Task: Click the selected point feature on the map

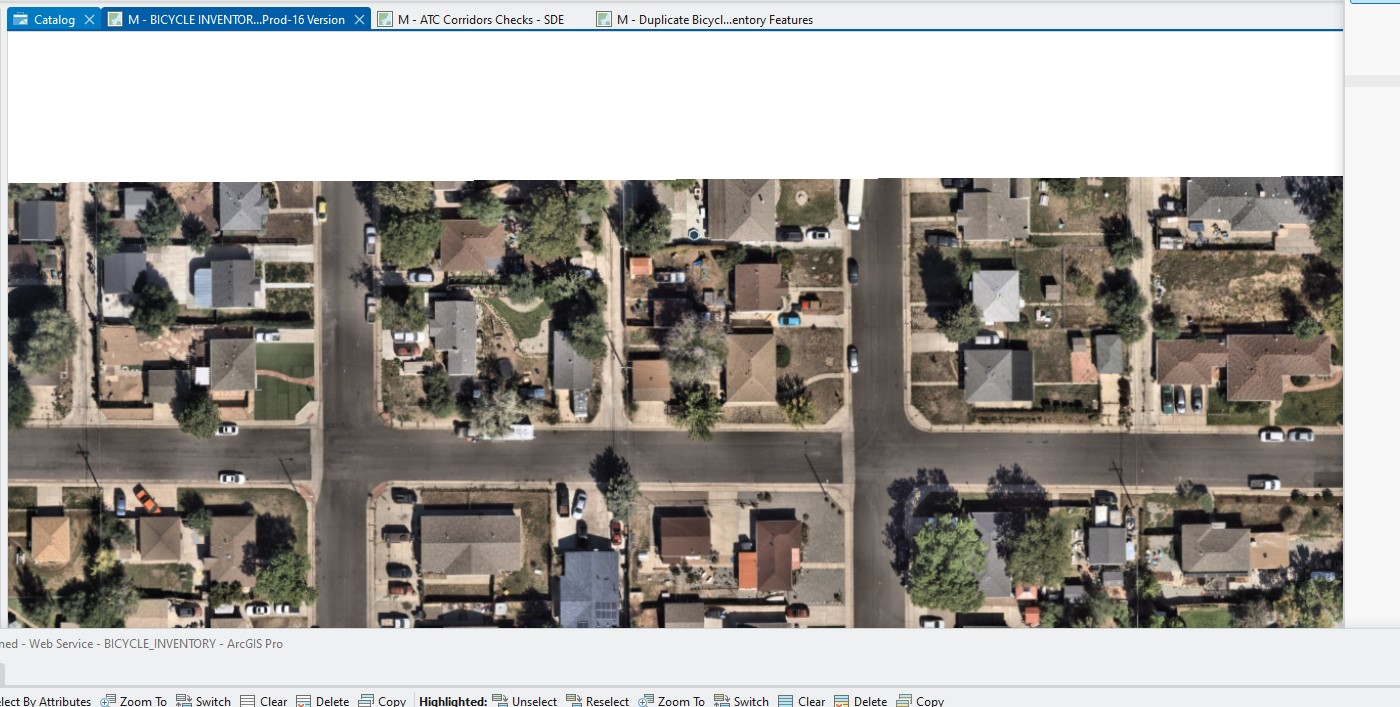Action: pyautogui.click(x=694, y=233)
